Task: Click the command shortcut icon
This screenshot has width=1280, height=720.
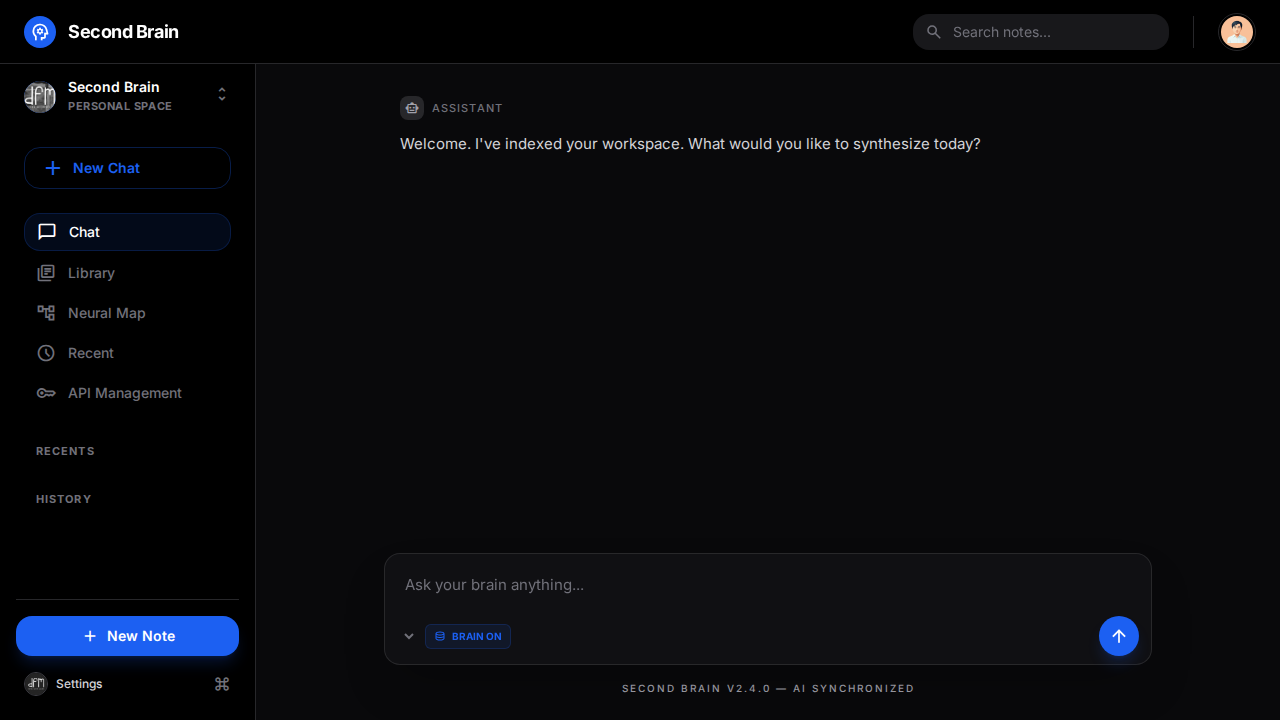Action: click(x=222, y=684)
